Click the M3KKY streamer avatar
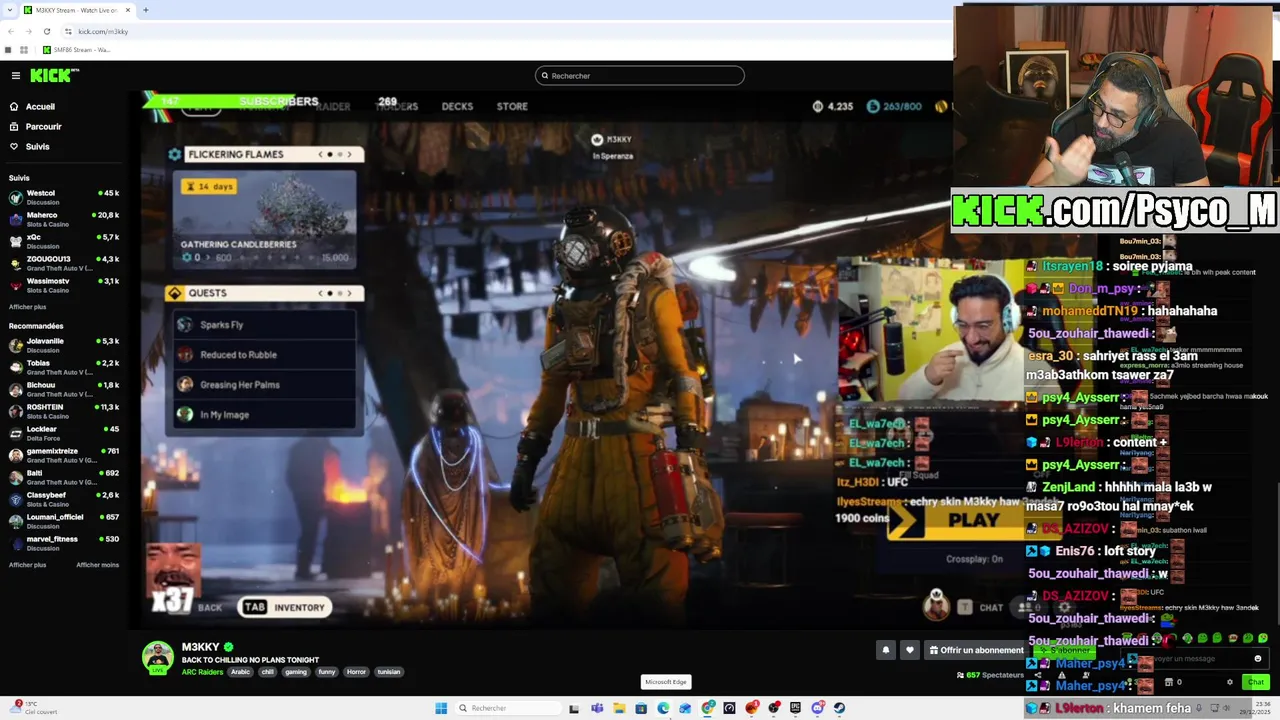Viewport: 1280px width, 720px height. pyautogui.click(x=157, y=657)
